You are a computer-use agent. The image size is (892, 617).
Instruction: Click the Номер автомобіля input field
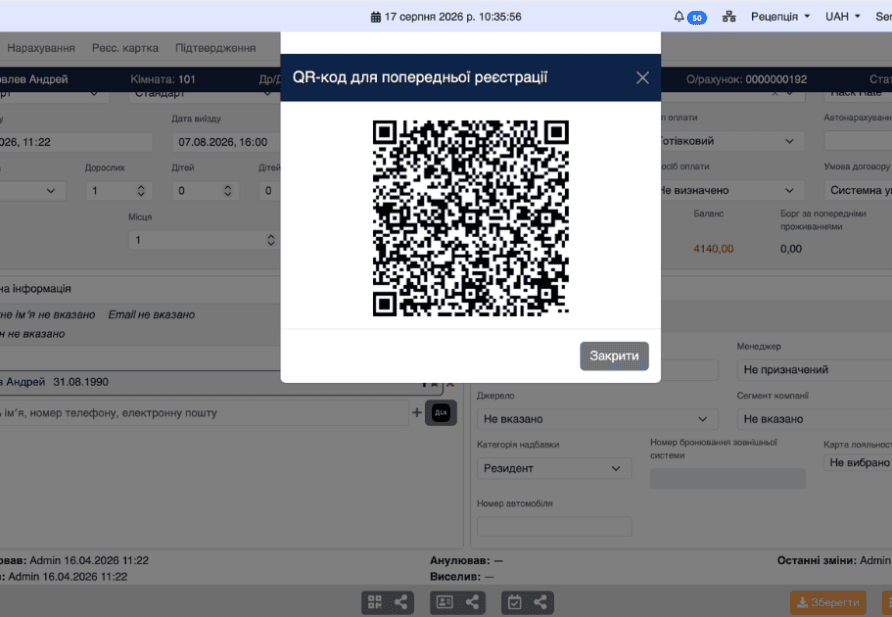[x=554, y=527]
